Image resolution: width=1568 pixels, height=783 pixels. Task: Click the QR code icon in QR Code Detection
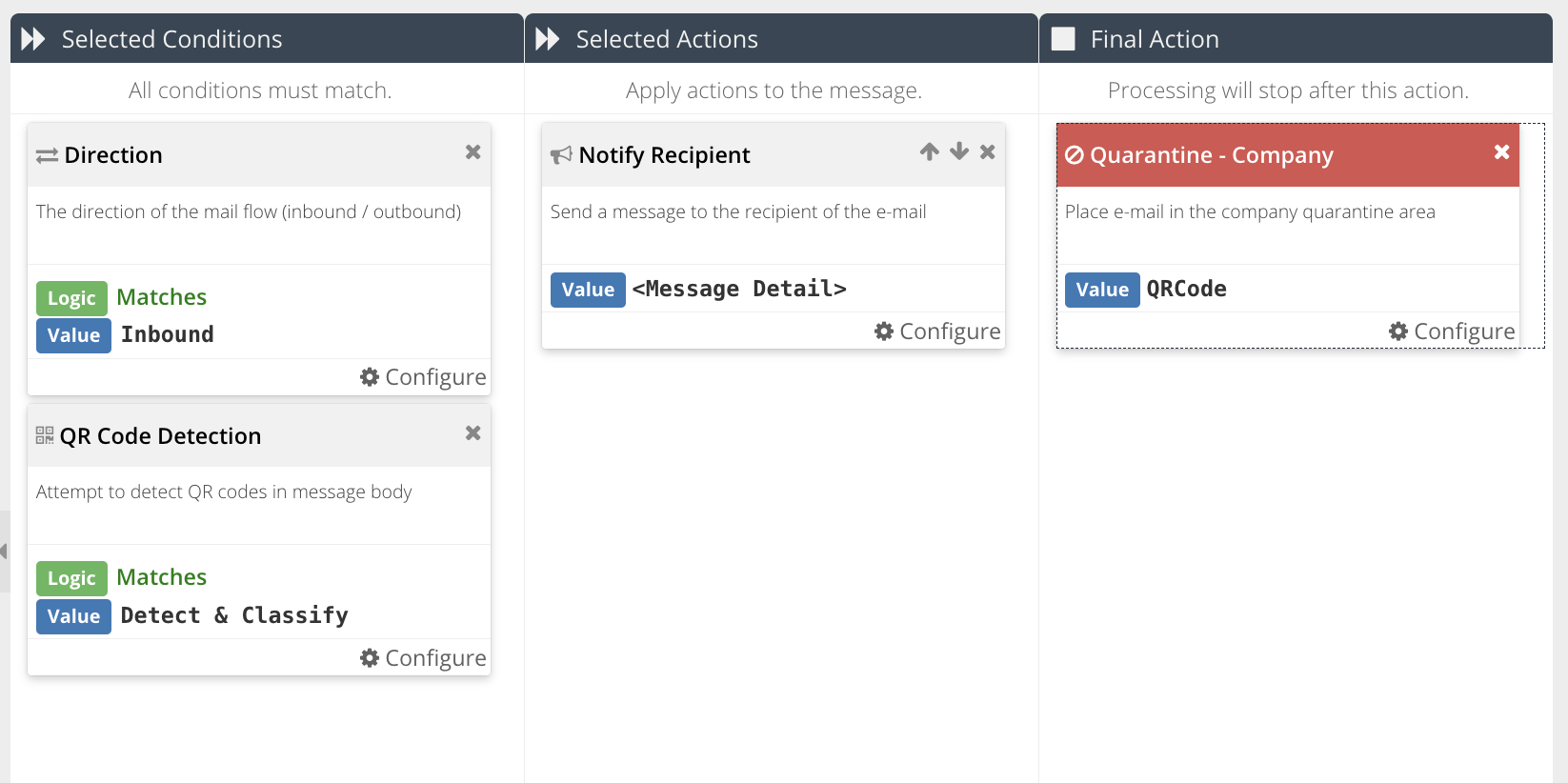click(x=45, y=435)
